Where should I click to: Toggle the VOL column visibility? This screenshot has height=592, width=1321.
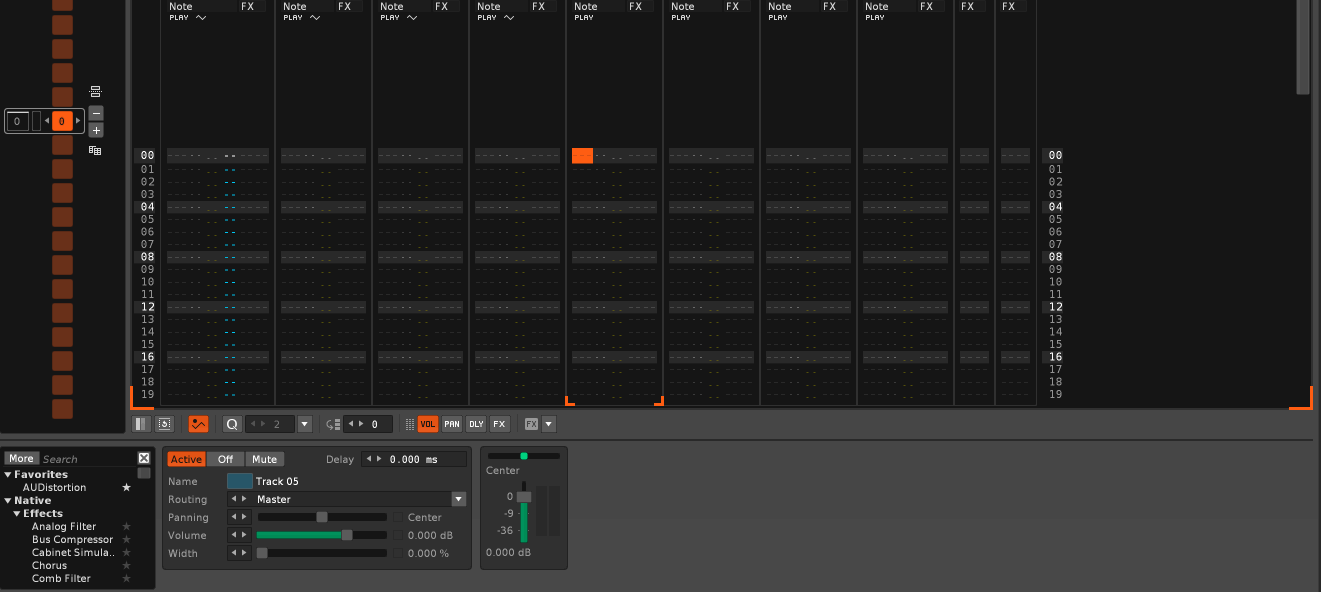[x=428, y=424]
